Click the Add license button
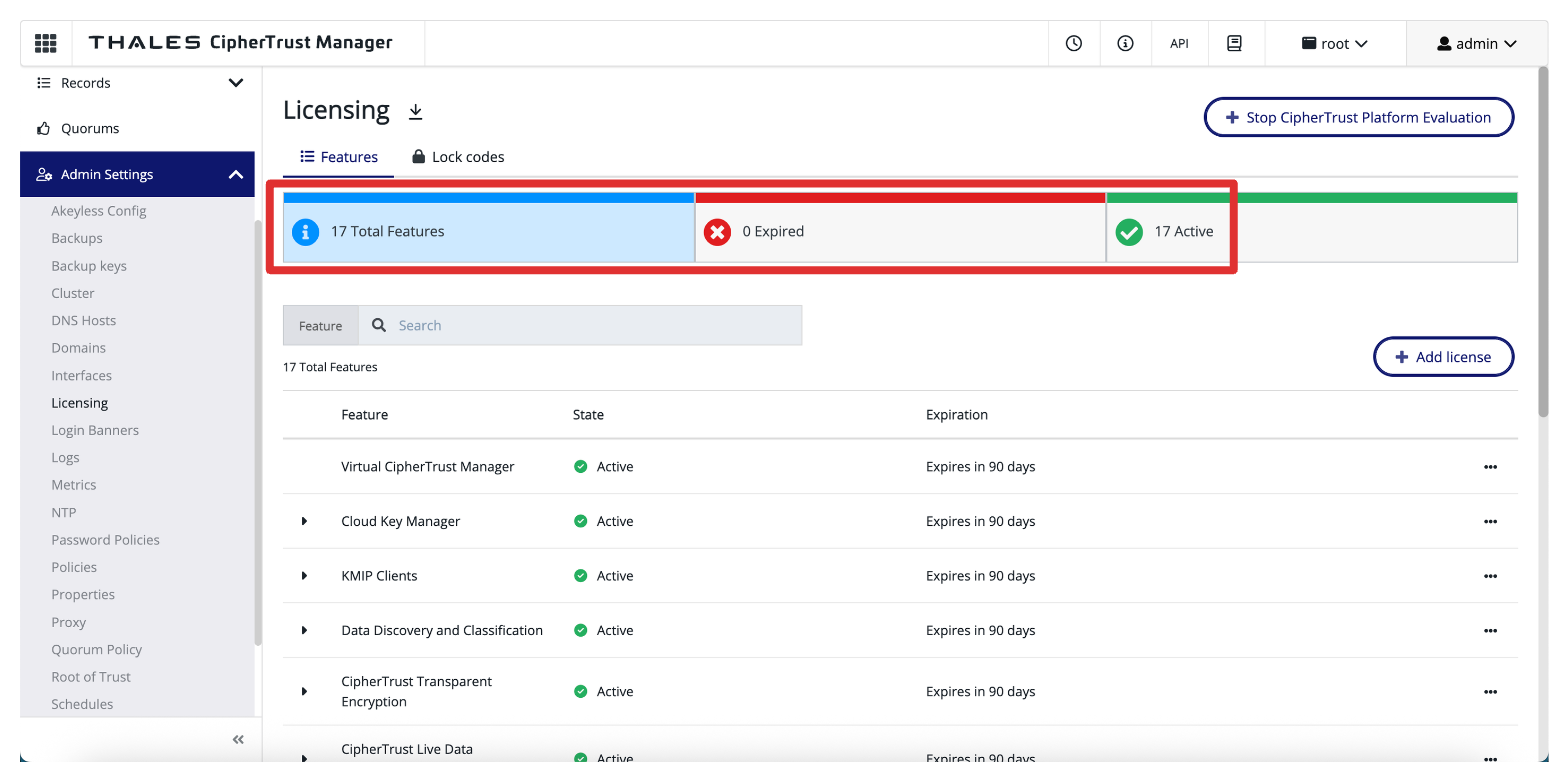Viewport: 1568px width, 782px height. tap(1443, 357)
